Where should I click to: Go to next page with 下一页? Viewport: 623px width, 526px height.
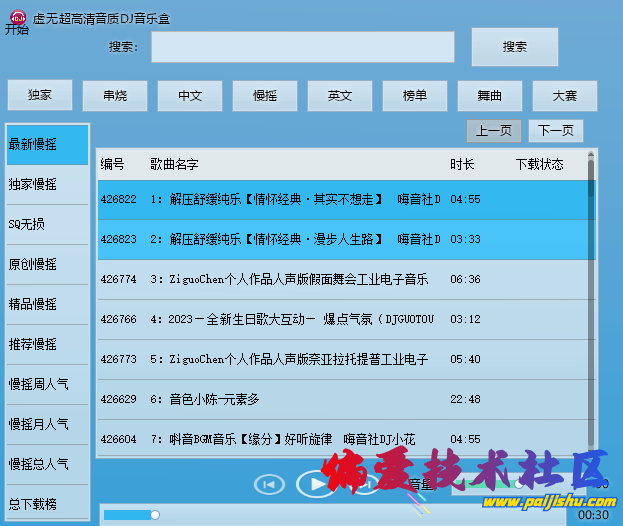(556, 131)
